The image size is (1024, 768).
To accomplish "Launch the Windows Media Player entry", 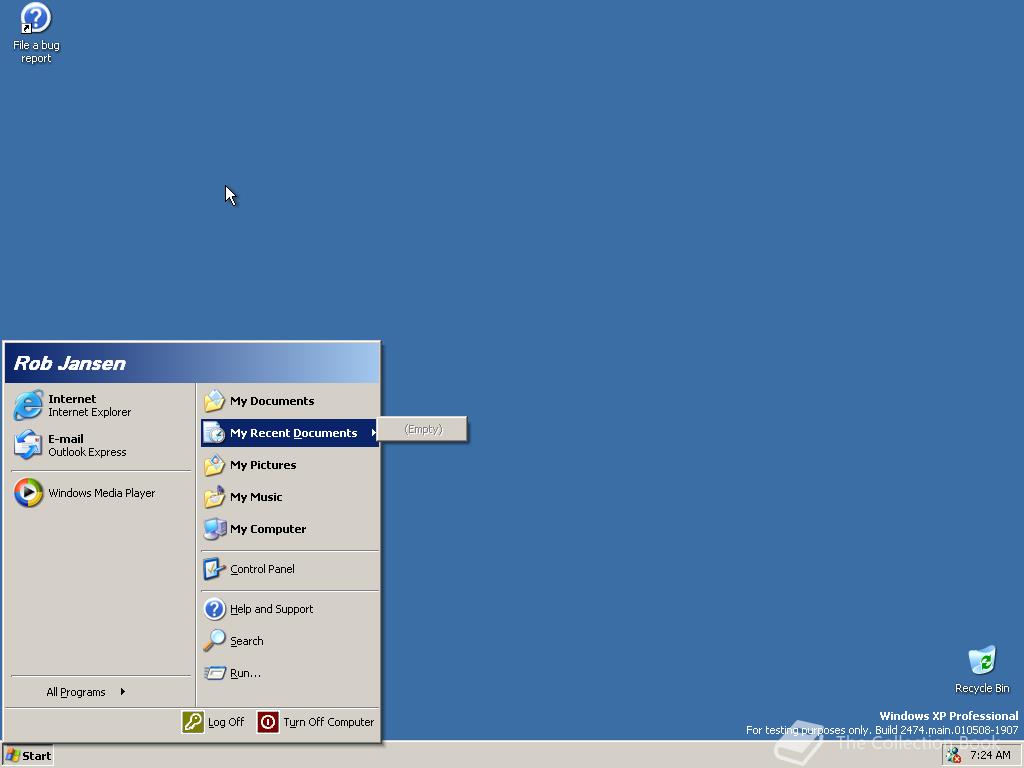I will click(x=101, y=492).
